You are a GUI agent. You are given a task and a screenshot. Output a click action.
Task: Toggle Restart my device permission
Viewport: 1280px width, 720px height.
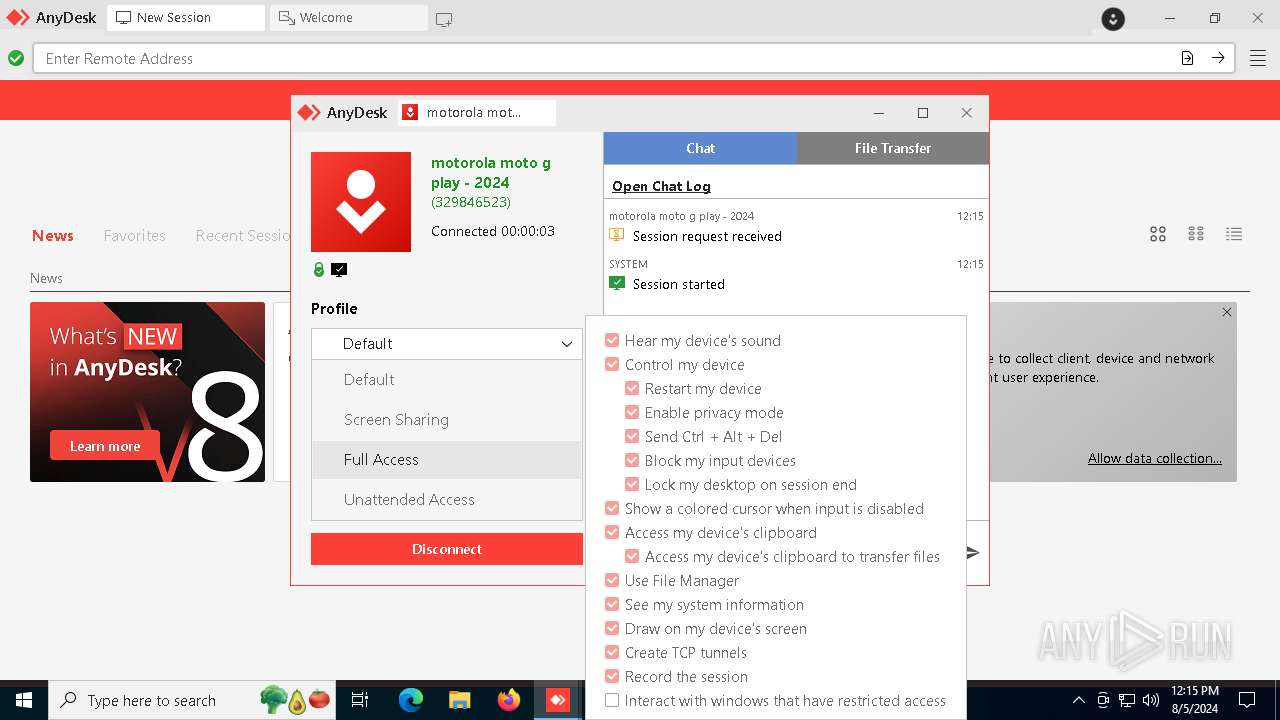632,388
